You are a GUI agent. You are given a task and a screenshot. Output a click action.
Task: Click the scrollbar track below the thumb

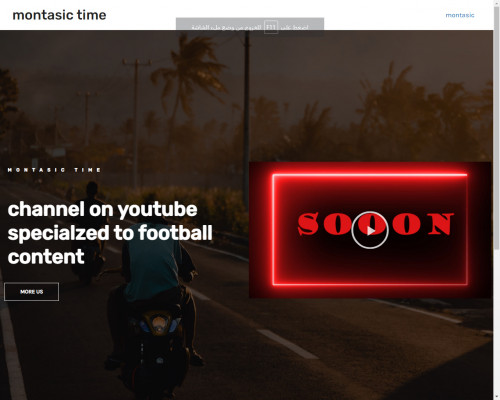tap(496, 323)
